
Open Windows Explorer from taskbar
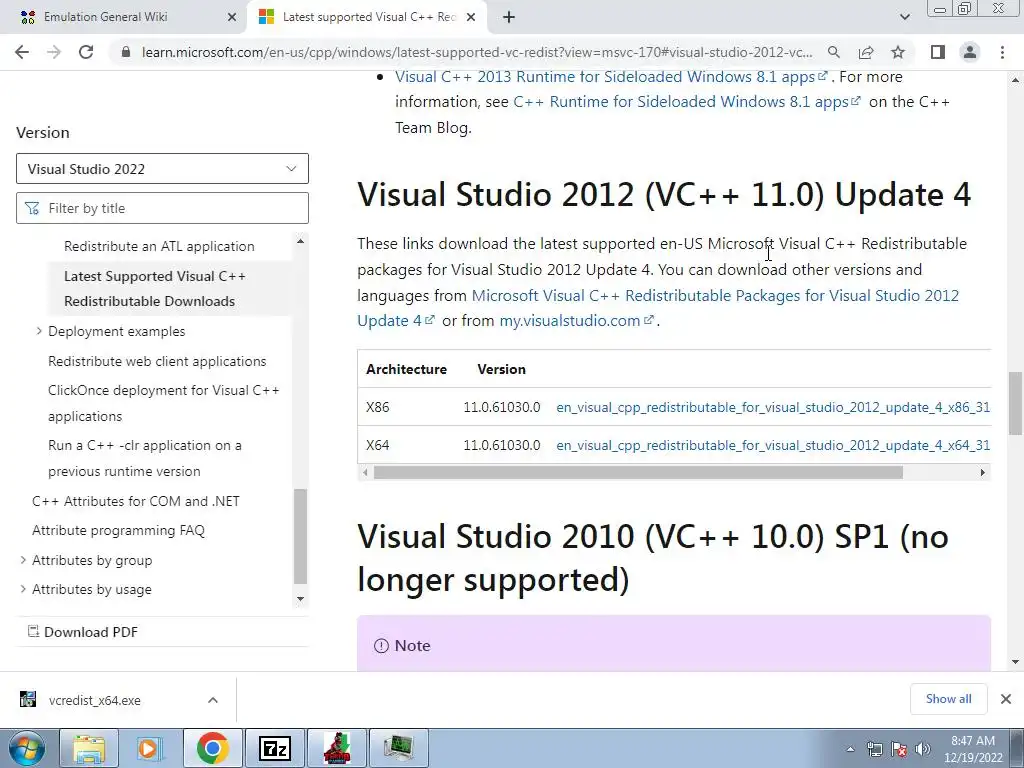89,748
